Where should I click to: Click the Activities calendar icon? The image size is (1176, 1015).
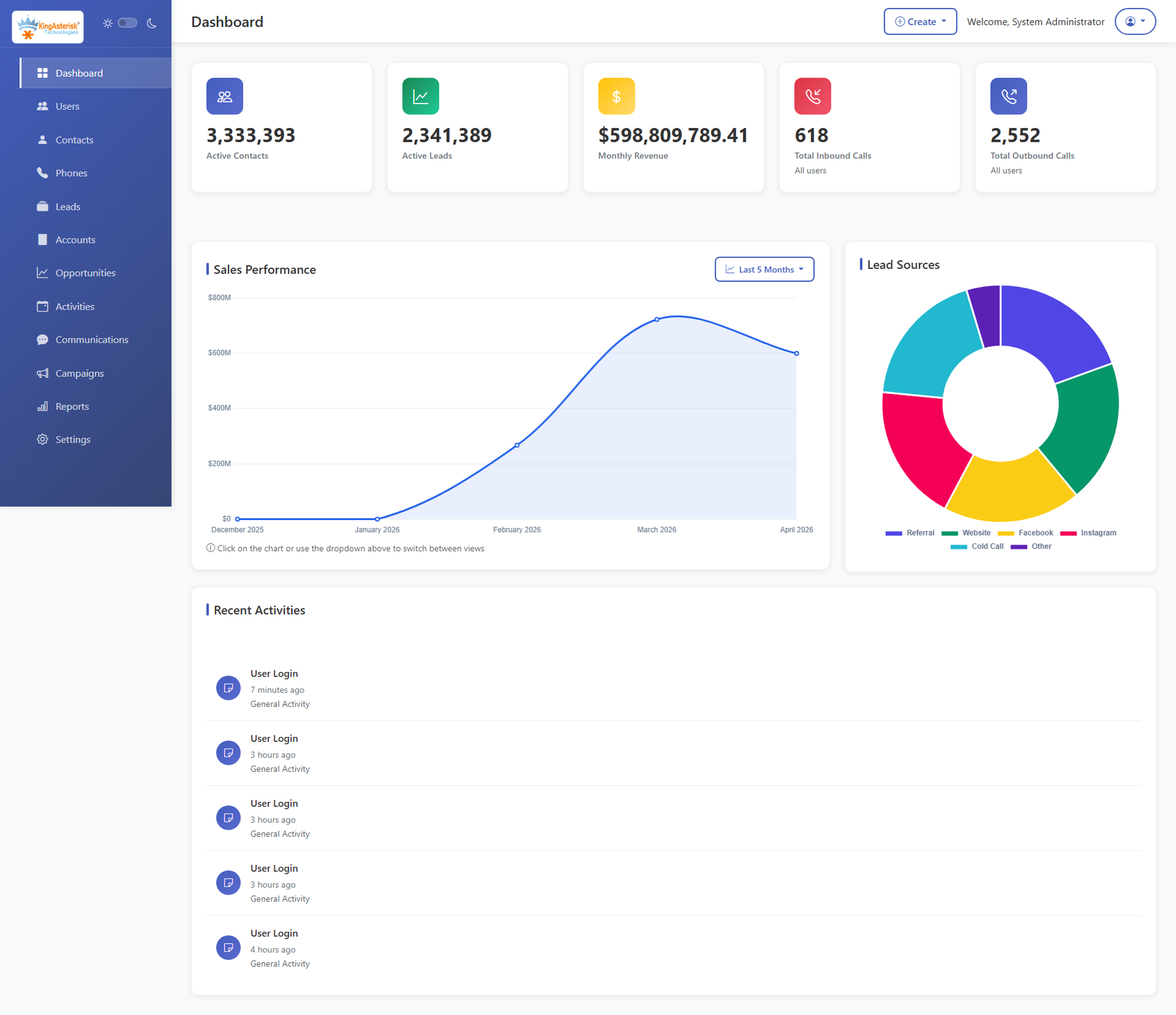point(42,306)
